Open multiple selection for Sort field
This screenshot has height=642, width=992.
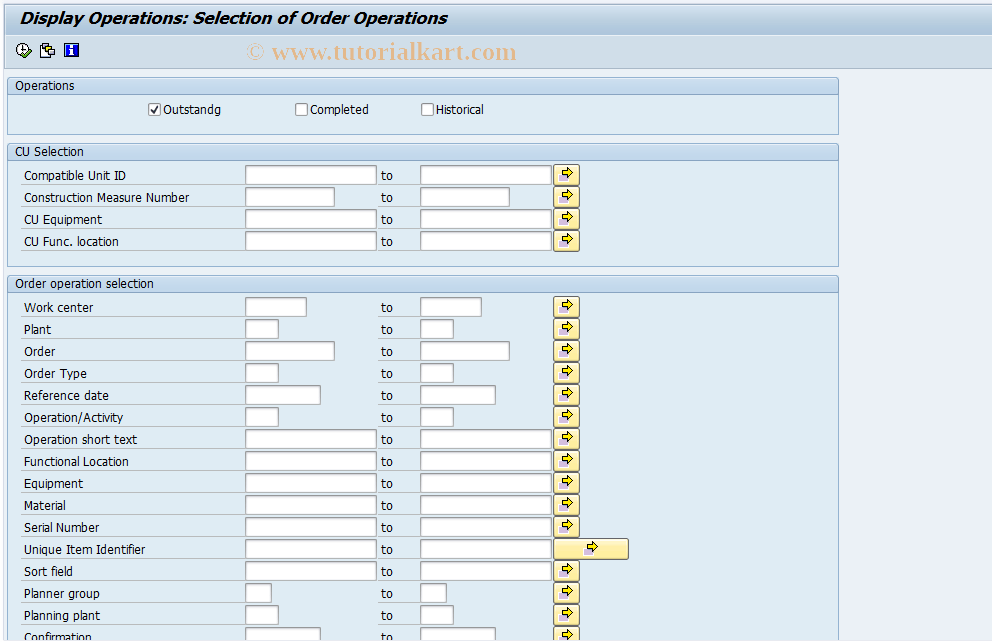coord(566,570)
